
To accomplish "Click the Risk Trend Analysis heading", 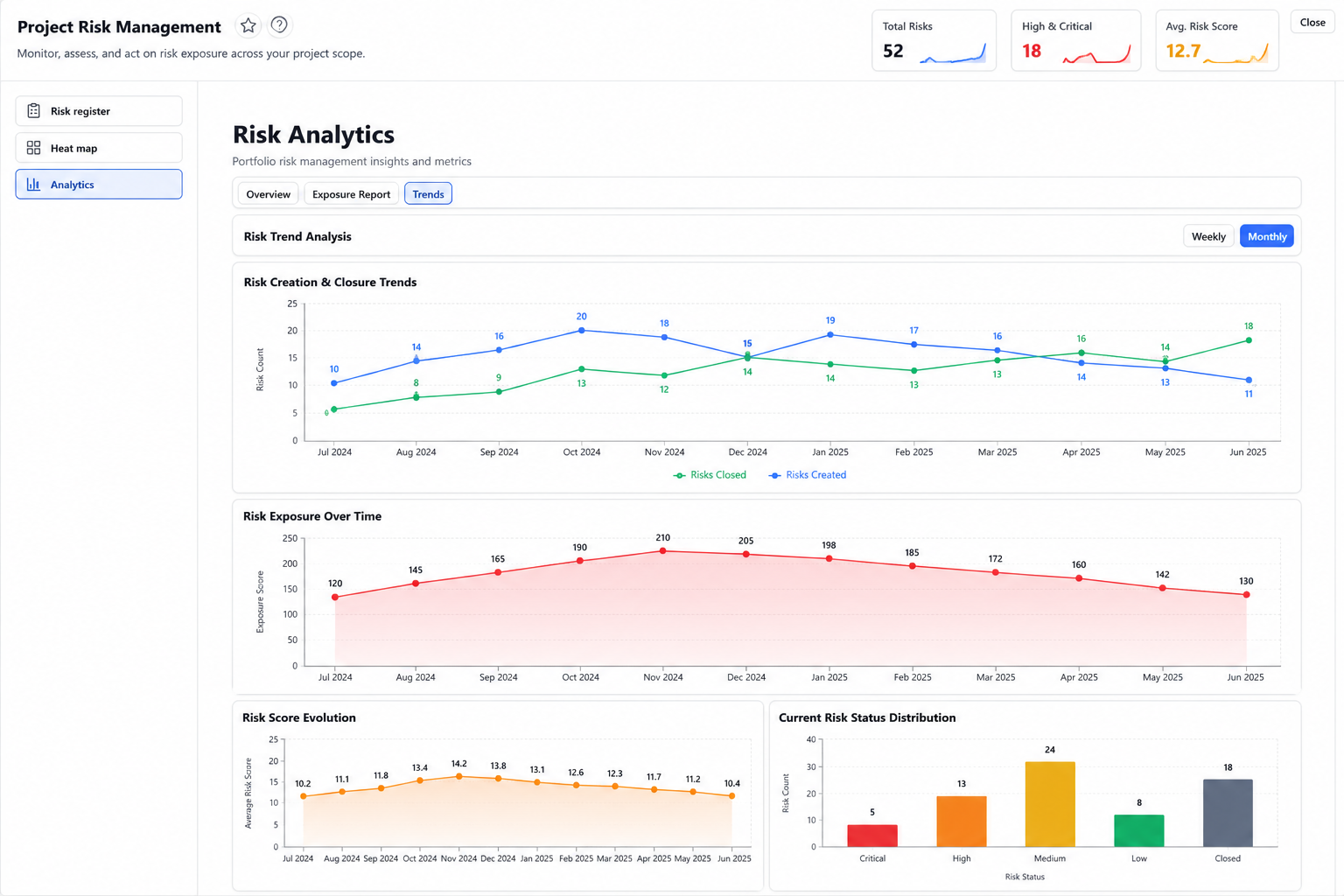I will coord(297,236).
